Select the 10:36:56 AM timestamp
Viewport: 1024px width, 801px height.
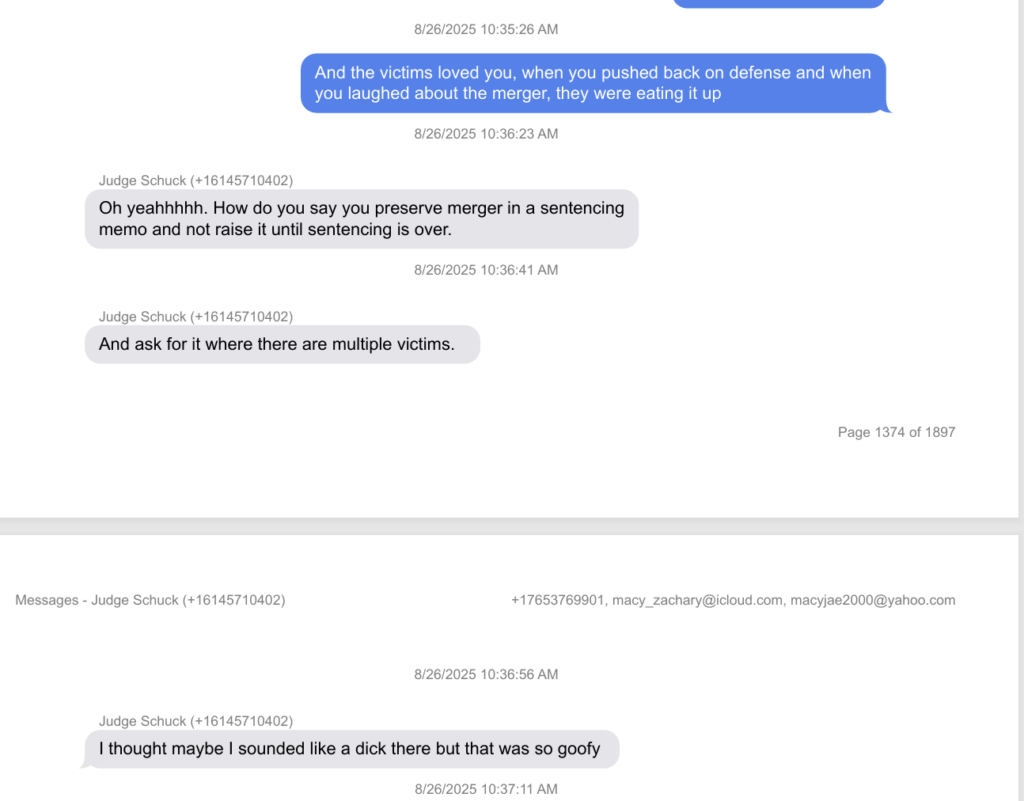click(x=486, y=675)
